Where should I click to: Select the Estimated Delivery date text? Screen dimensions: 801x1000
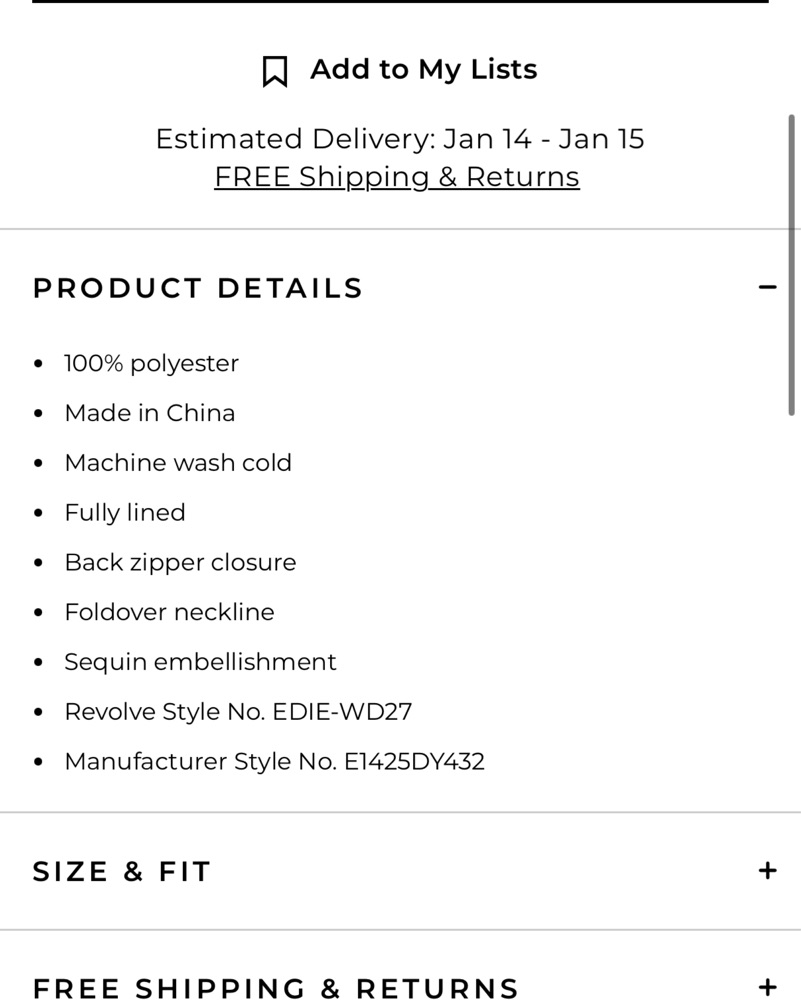[400, 139]
